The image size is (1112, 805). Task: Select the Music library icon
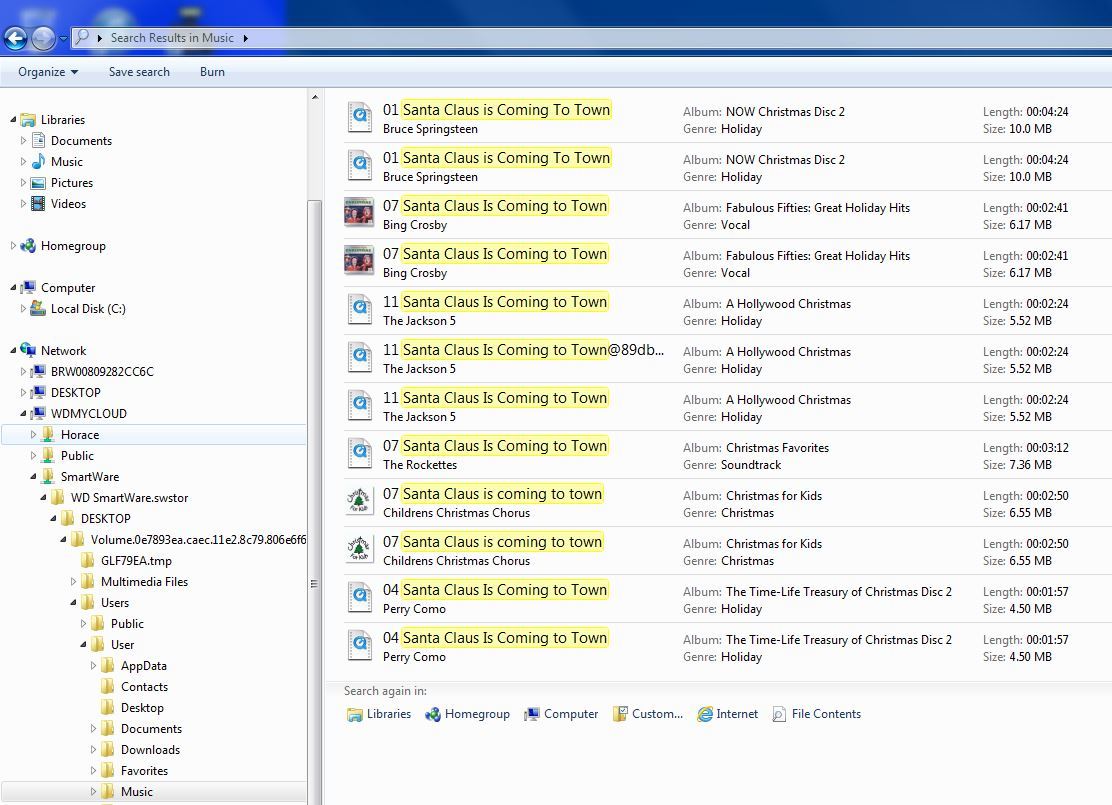click(38, 162)
